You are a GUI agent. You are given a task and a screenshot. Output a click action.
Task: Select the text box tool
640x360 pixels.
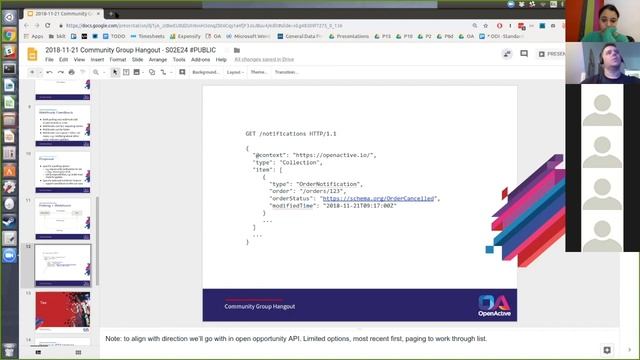pyautogui.click(x=126, y=72)
